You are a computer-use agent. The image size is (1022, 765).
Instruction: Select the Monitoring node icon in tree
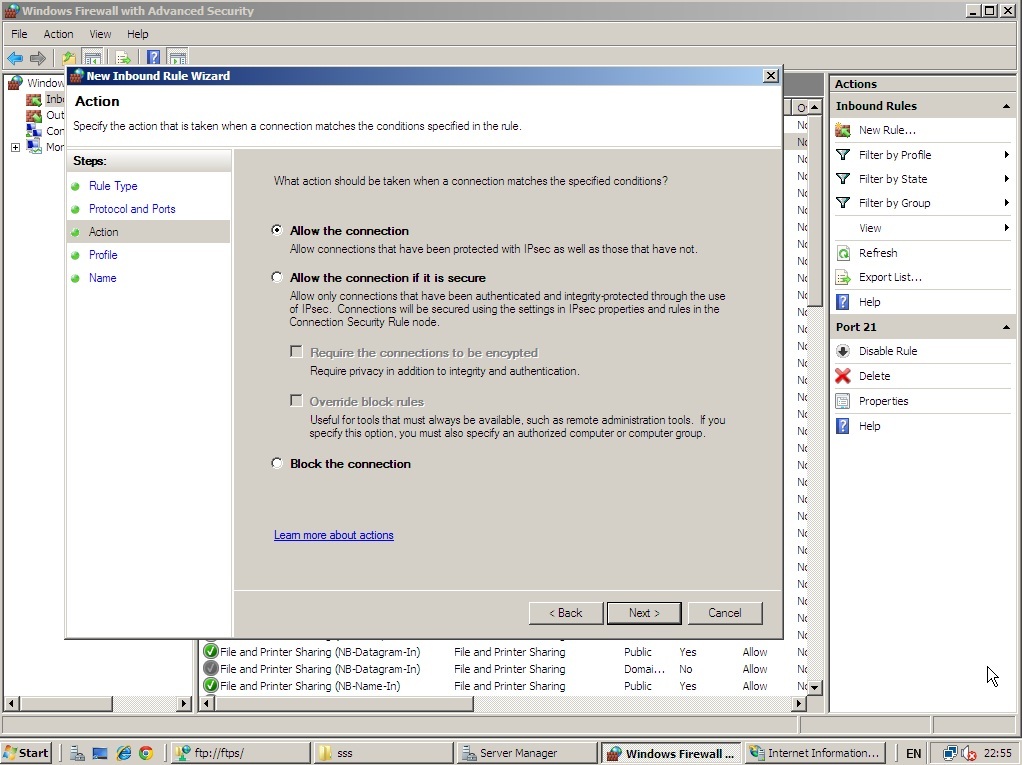click(33, 147)
